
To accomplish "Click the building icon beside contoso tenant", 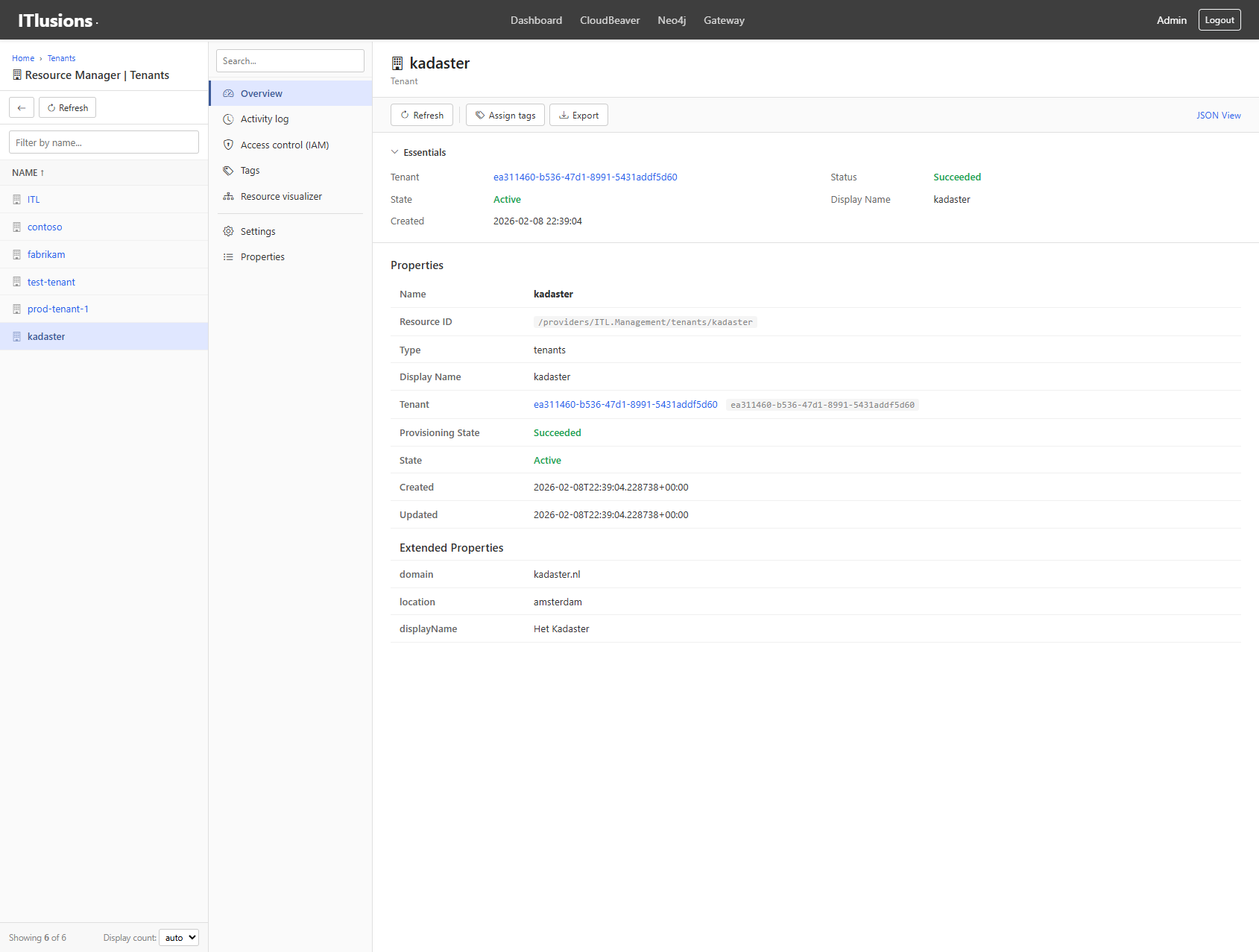I will click(x=16, y=227).
